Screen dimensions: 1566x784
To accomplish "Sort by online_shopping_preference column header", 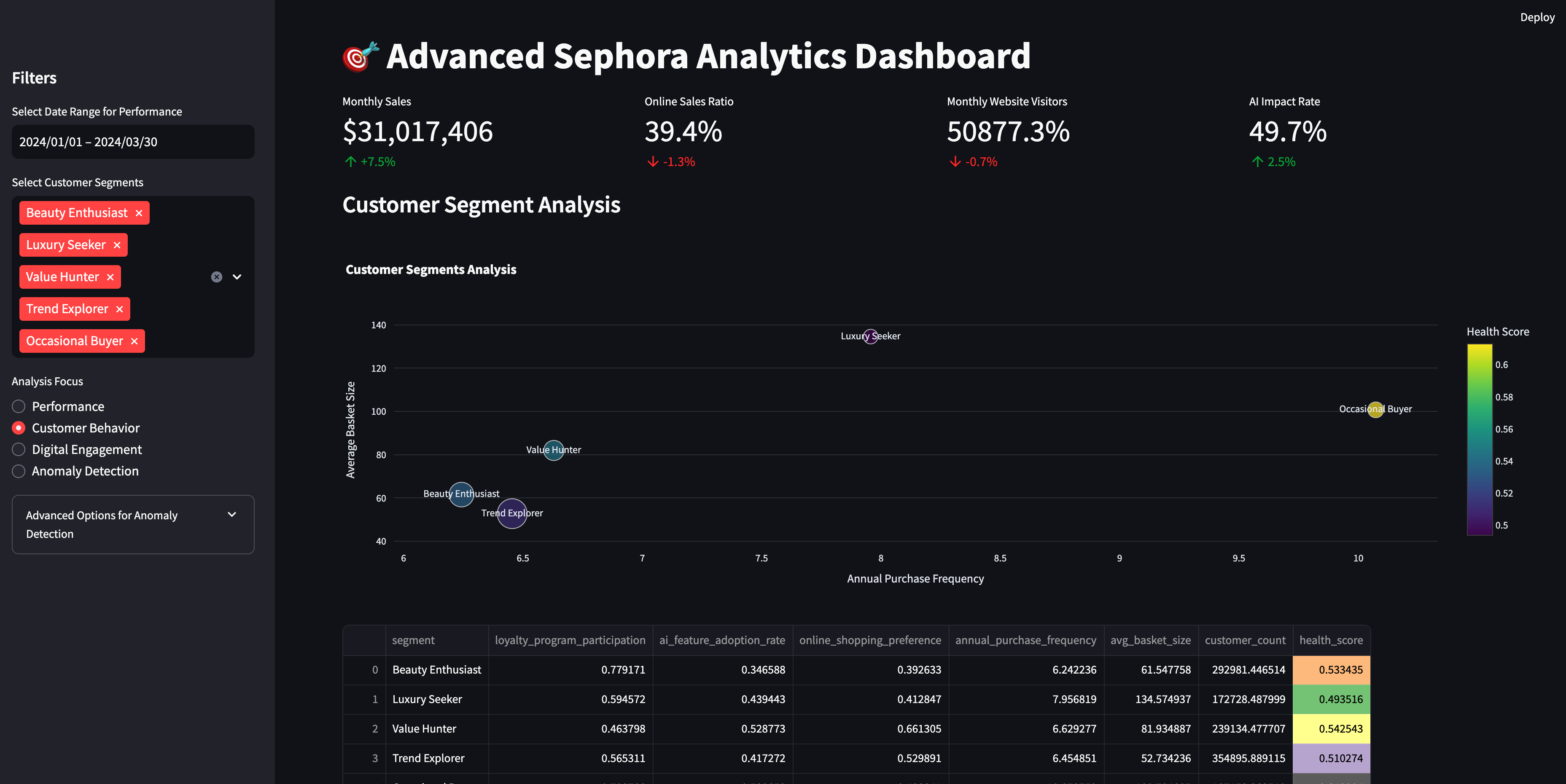I will click(x=871, y=641).
